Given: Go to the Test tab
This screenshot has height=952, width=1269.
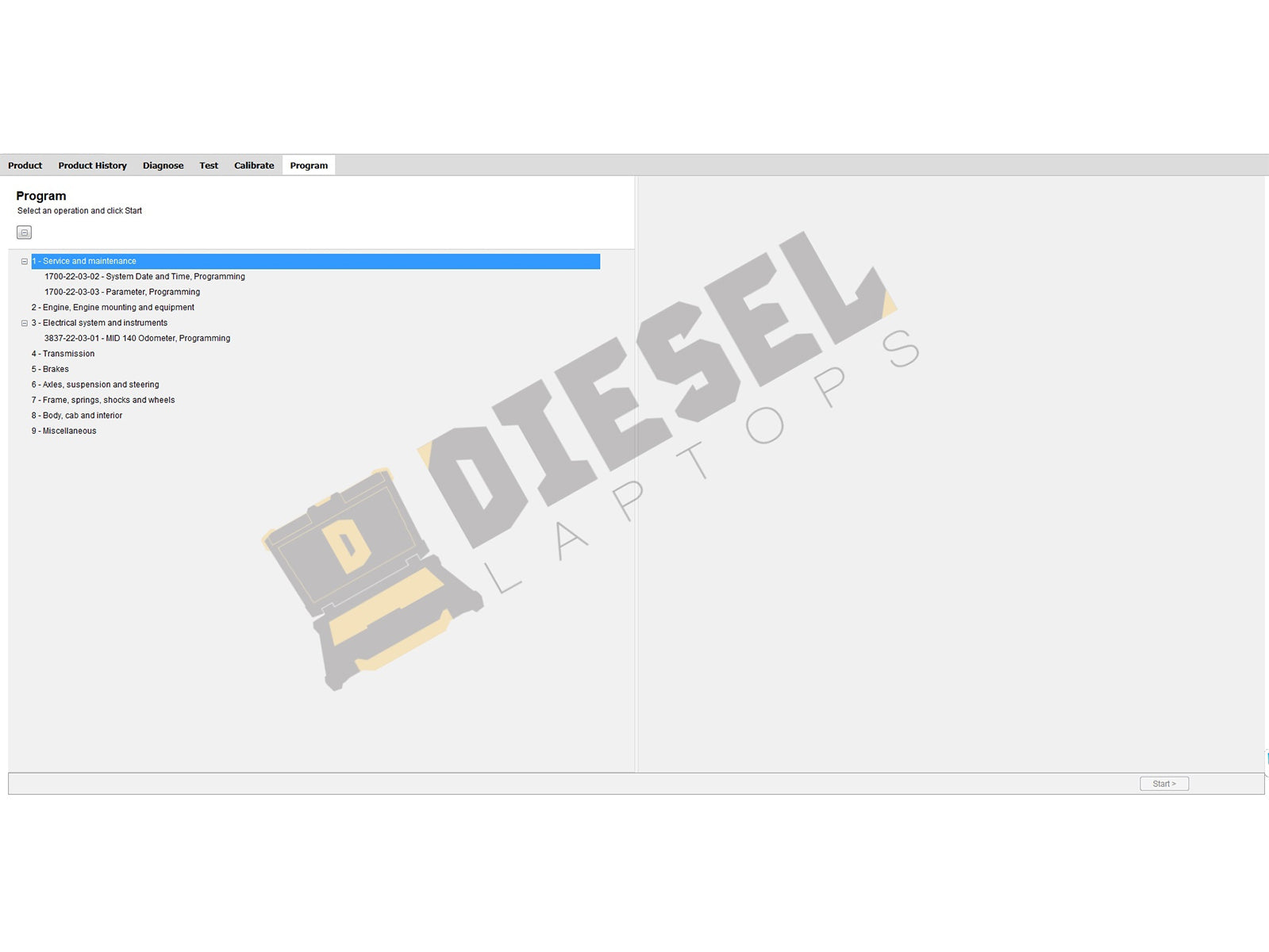Looking at the screenshot, I should pos(209,166).
